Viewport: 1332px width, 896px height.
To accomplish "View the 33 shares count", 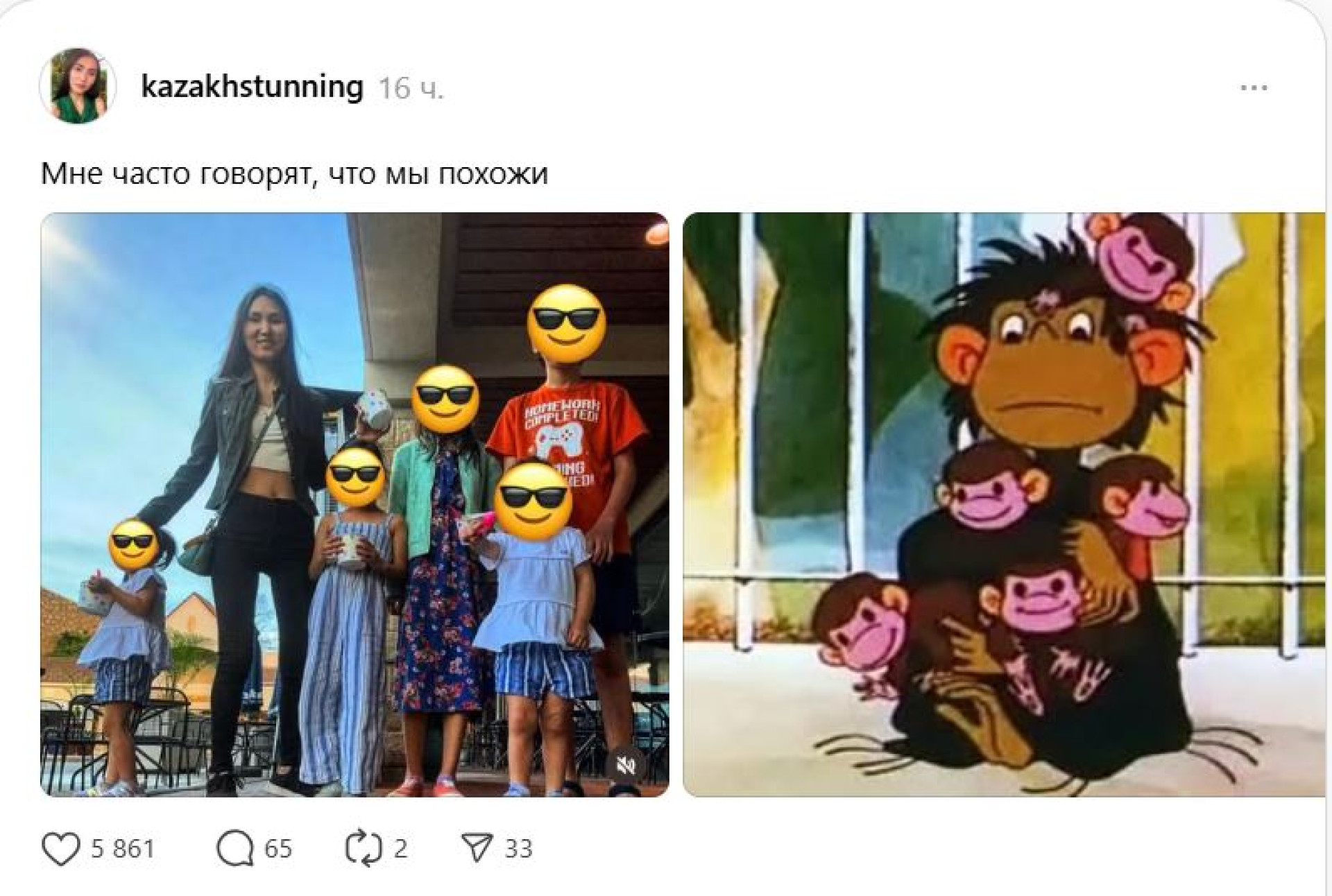I will 518,849.
